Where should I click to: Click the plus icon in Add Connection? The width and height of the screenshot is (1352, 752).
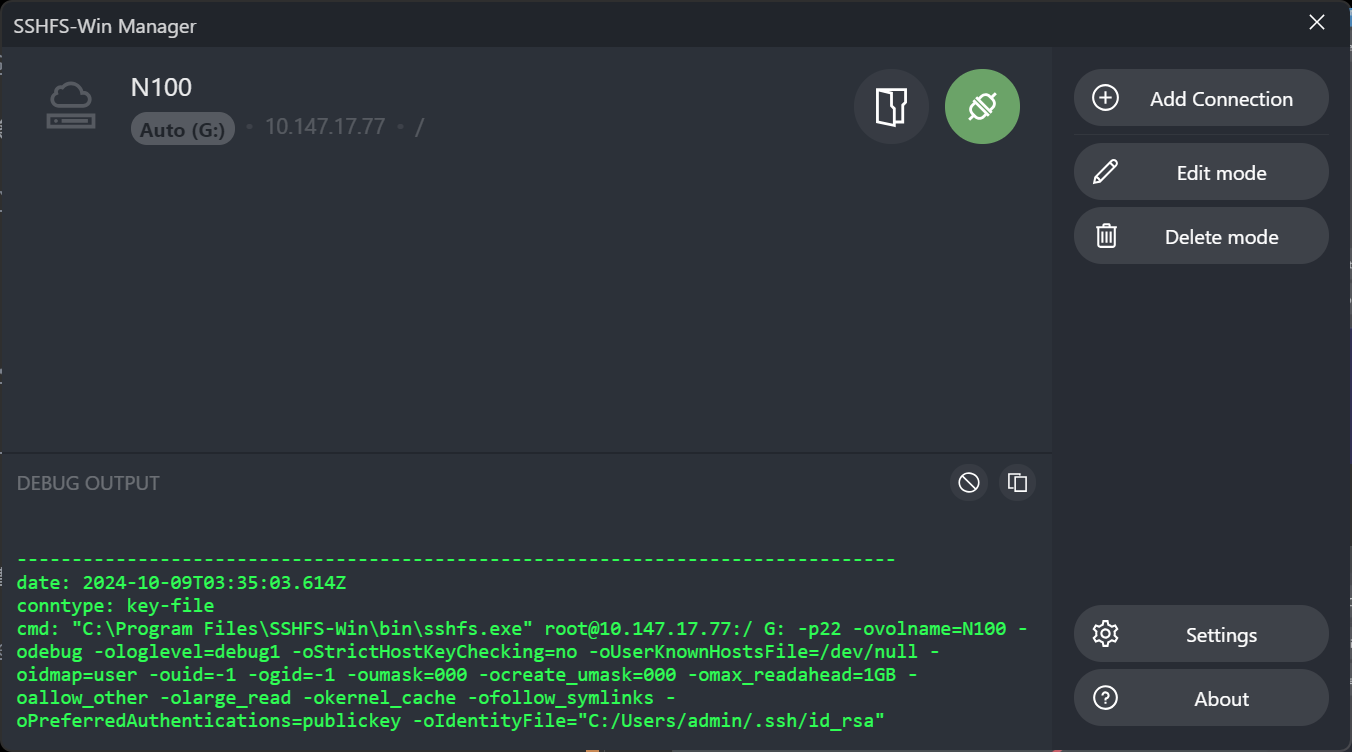tap(1105, 98)
